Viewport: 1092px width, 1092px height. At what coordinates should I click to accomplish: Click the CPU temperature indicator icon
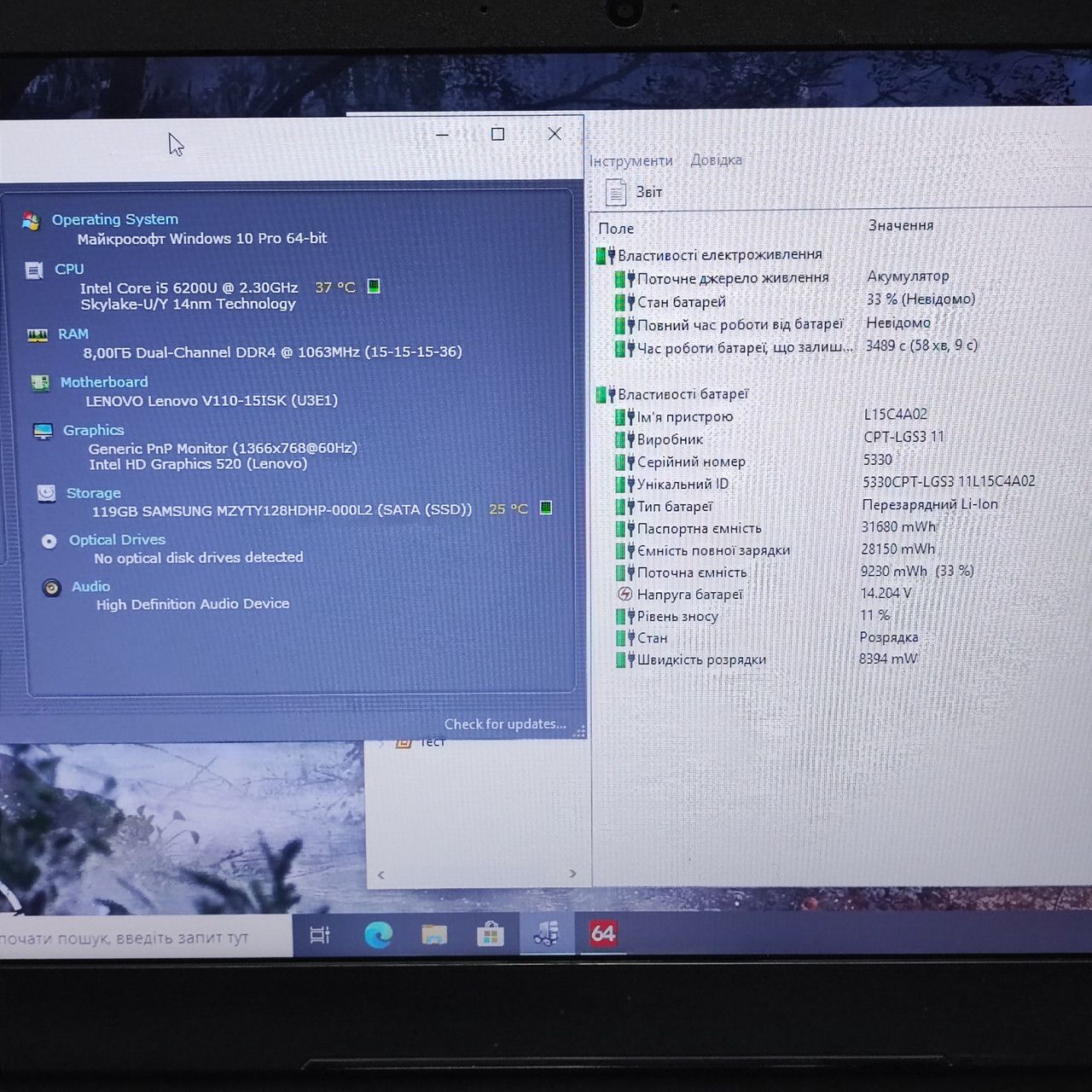pos(374,286)
